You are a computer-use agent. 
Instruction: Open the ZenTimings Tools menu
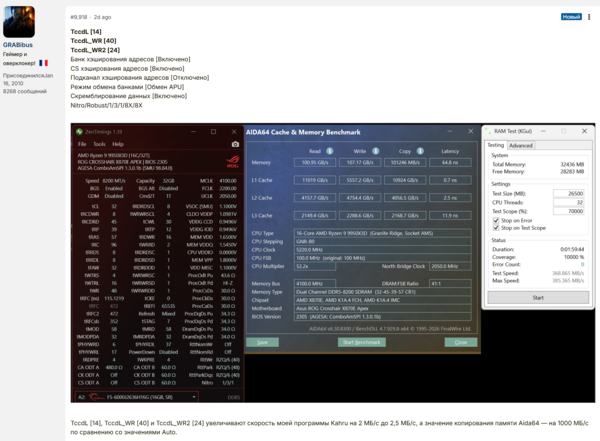click(99, 144)
